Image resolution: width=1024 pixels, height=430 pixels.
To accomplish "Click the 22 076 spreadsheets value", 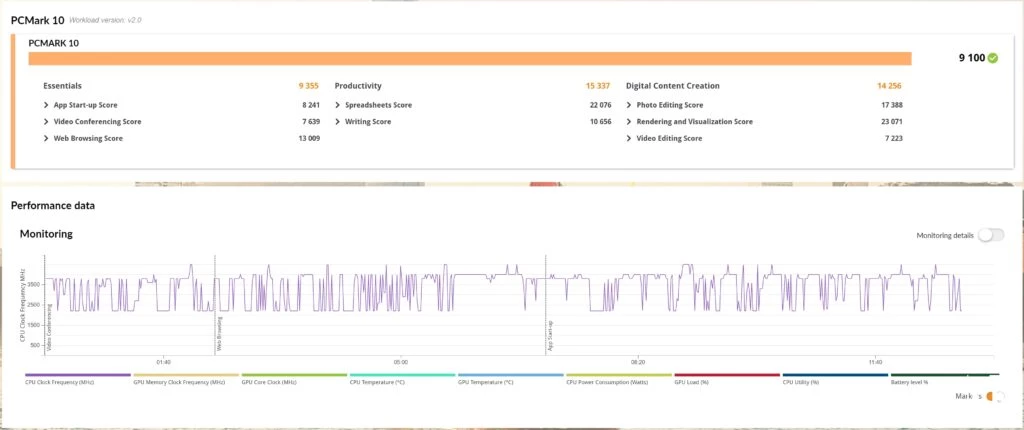I will point(600,105).
